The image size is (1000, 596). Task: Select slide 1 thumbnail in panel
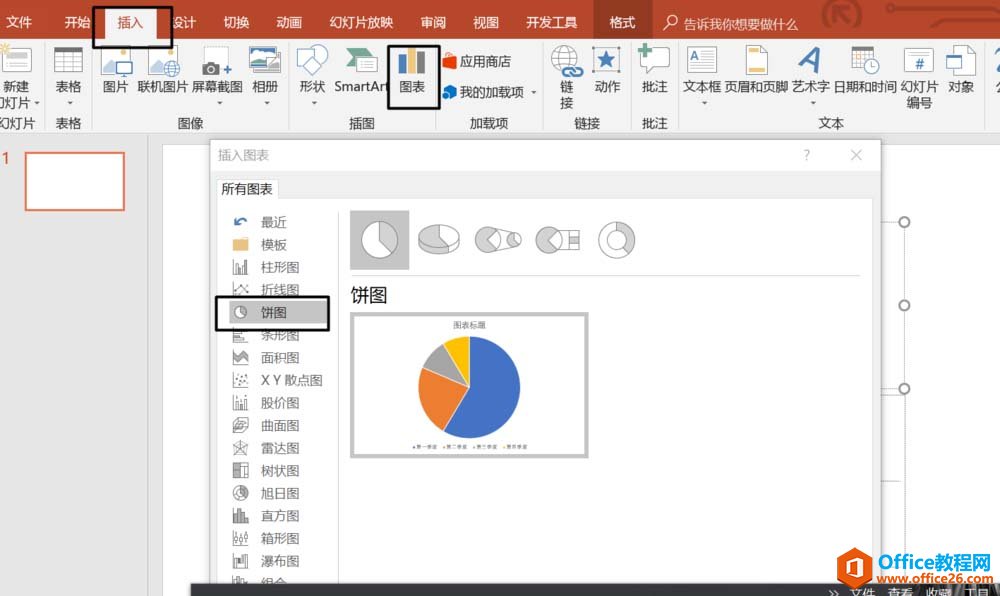tap(75, 181)
